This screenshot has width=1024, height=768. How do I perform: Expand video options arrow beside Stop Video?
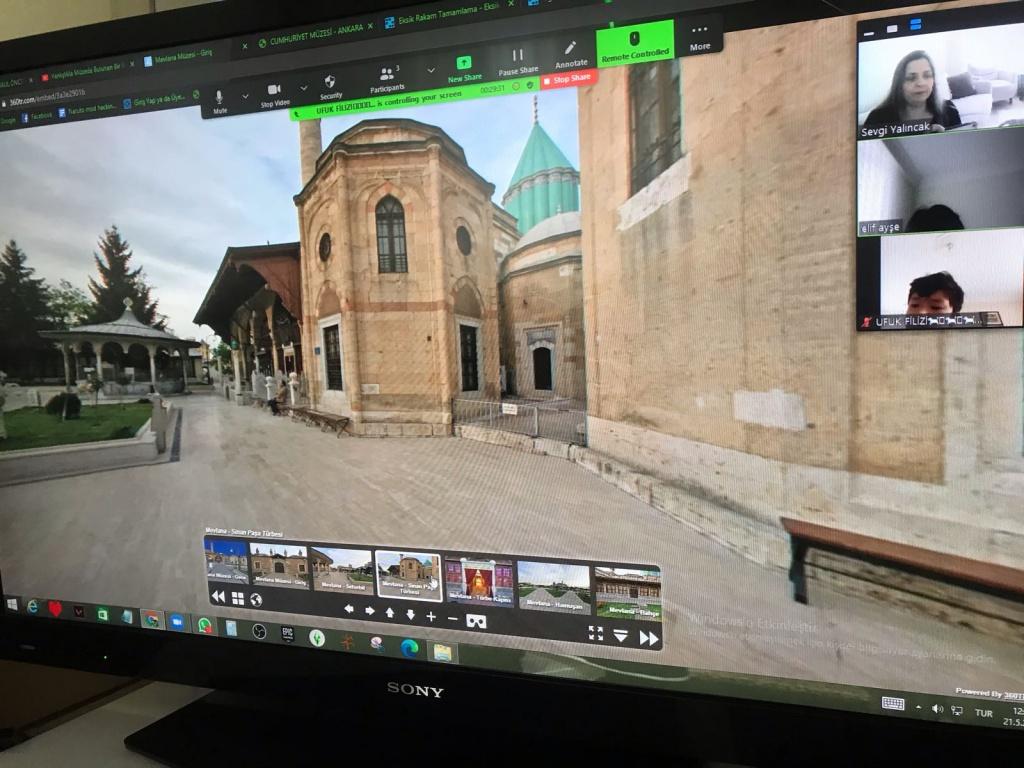coord(304,88)
